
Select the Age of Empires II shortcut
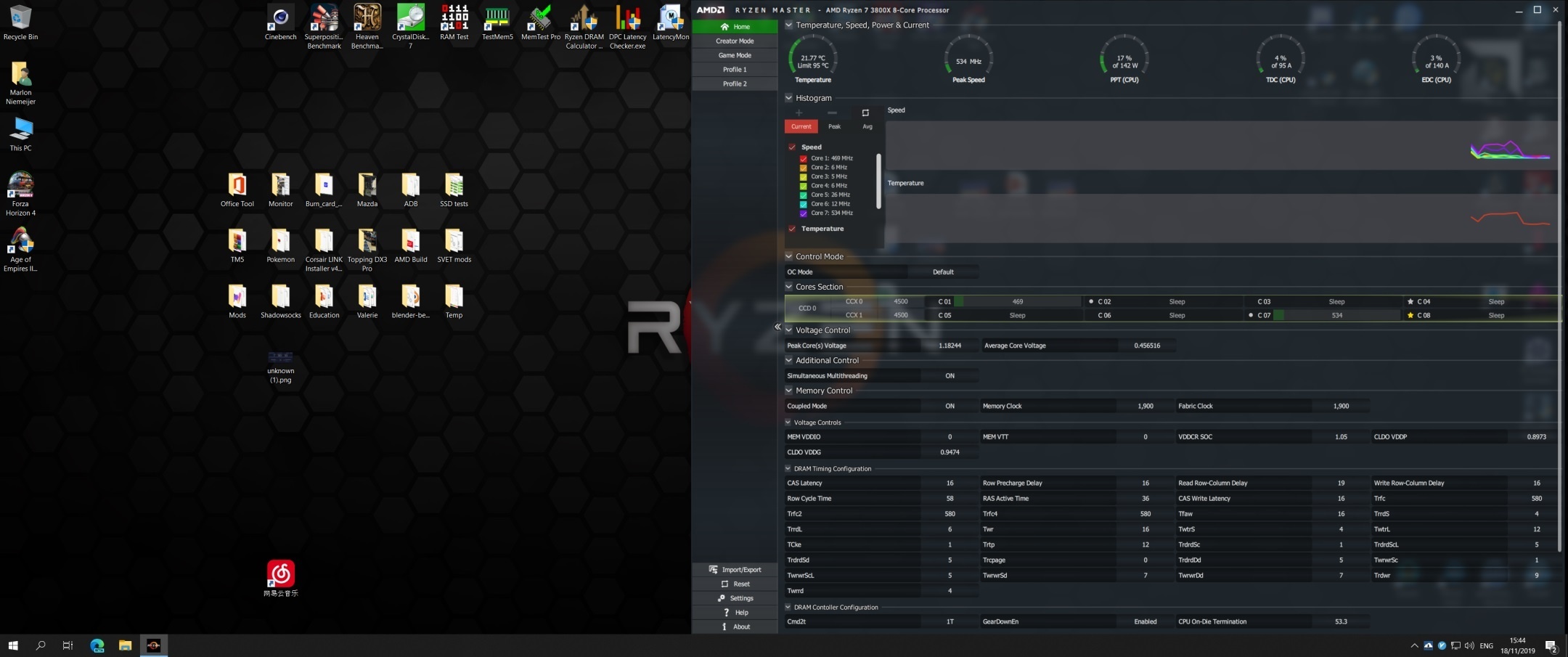click(x=20, y=250)
